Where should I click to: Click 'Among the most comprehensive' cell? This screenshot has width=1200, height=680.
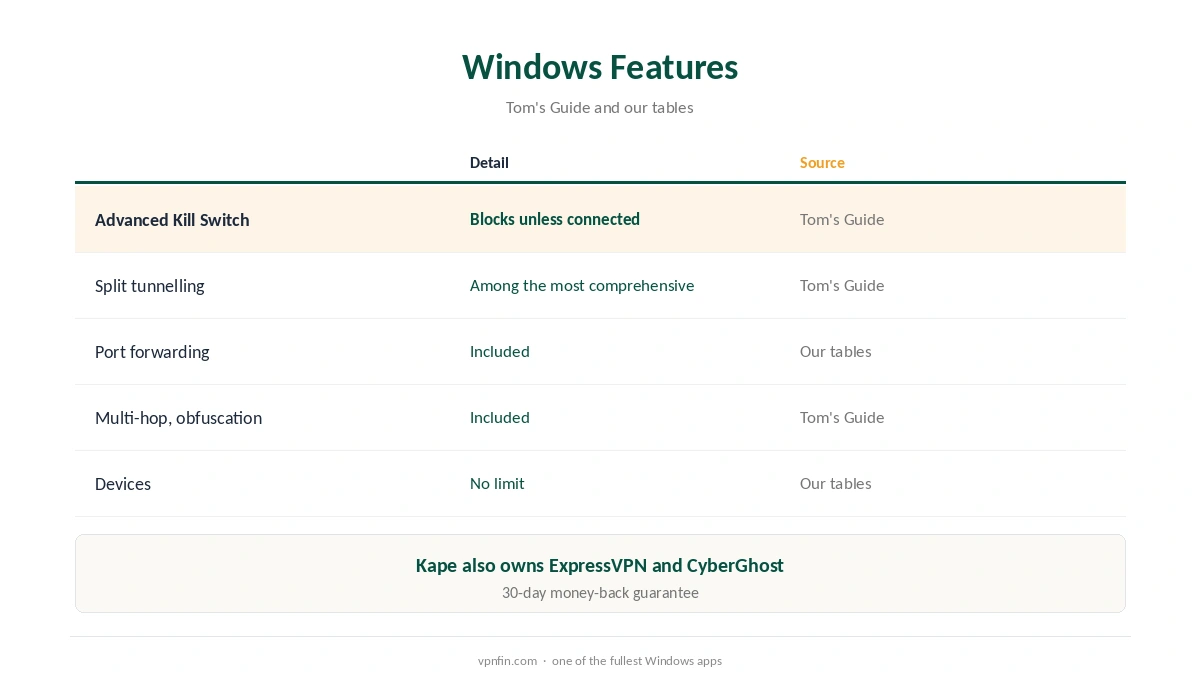[x=582, y=286]
